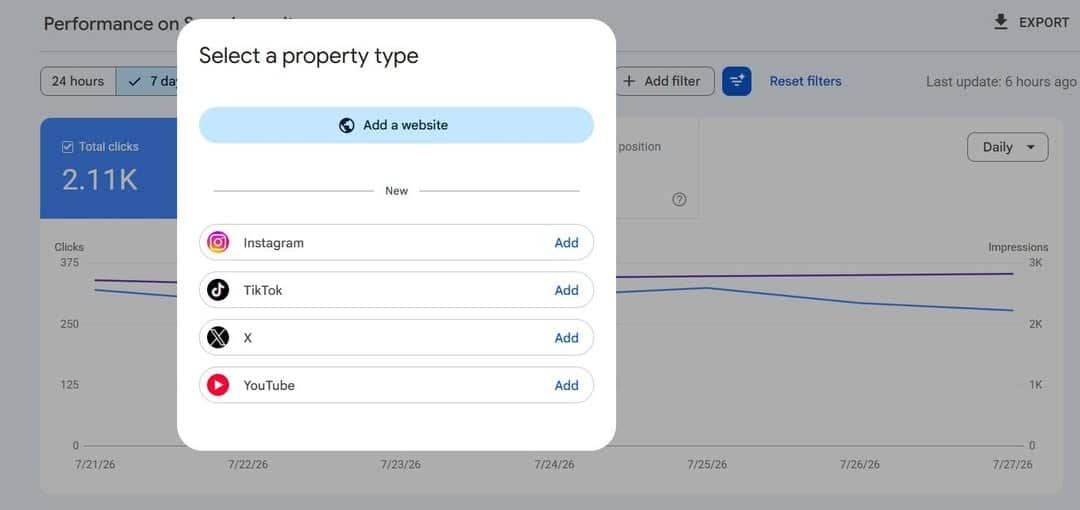The image size is (1080, 510).
Task: Add the YouTube property
Action: point(566,385)
